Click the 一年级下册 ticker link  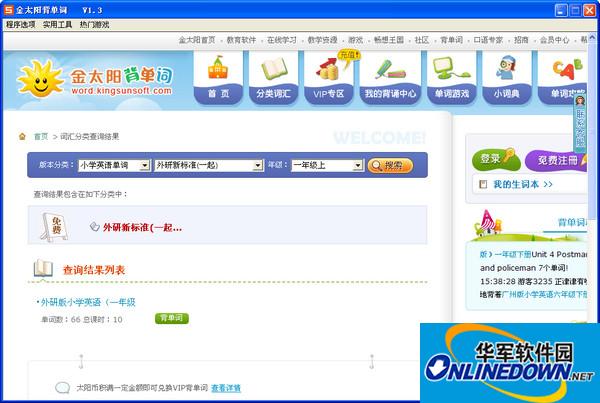click(512, 254)
